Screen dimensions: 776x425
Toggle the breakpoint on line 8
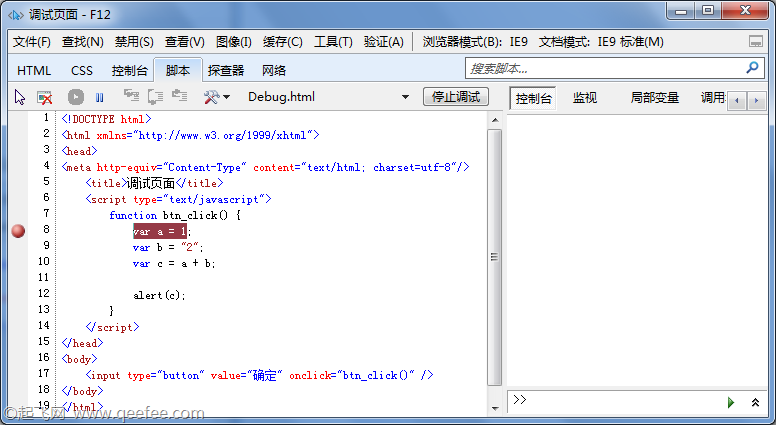[18, 231]
